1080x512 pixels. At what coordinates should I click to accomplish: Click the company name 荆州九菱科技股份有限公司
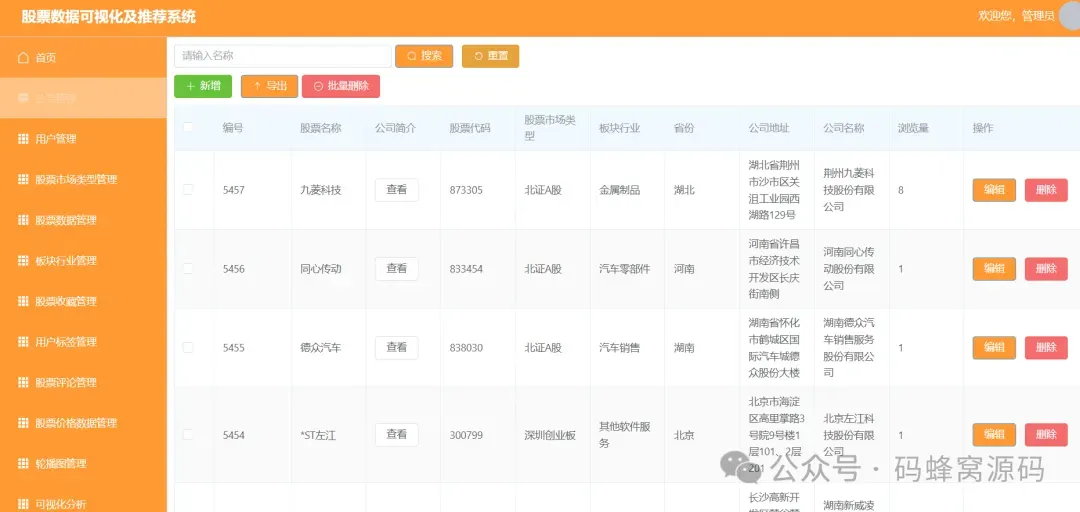[x=849, y=190]
